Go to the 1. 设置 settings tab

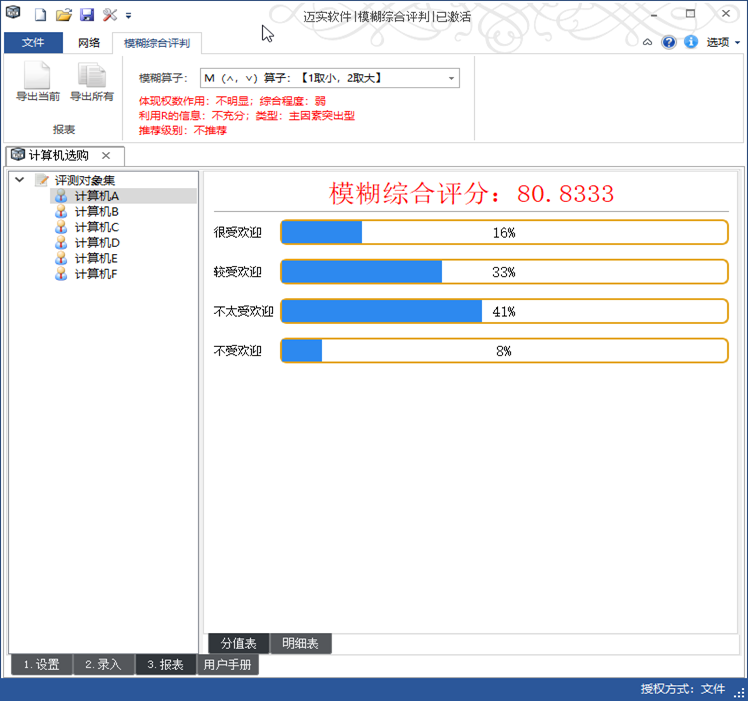pos(41,665)
